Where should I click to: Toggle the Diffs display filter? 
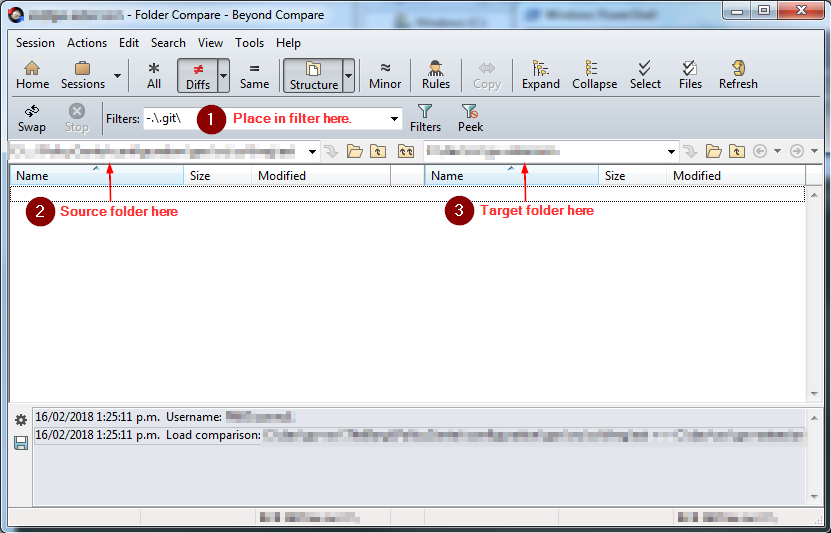click(x=198, y=76)
